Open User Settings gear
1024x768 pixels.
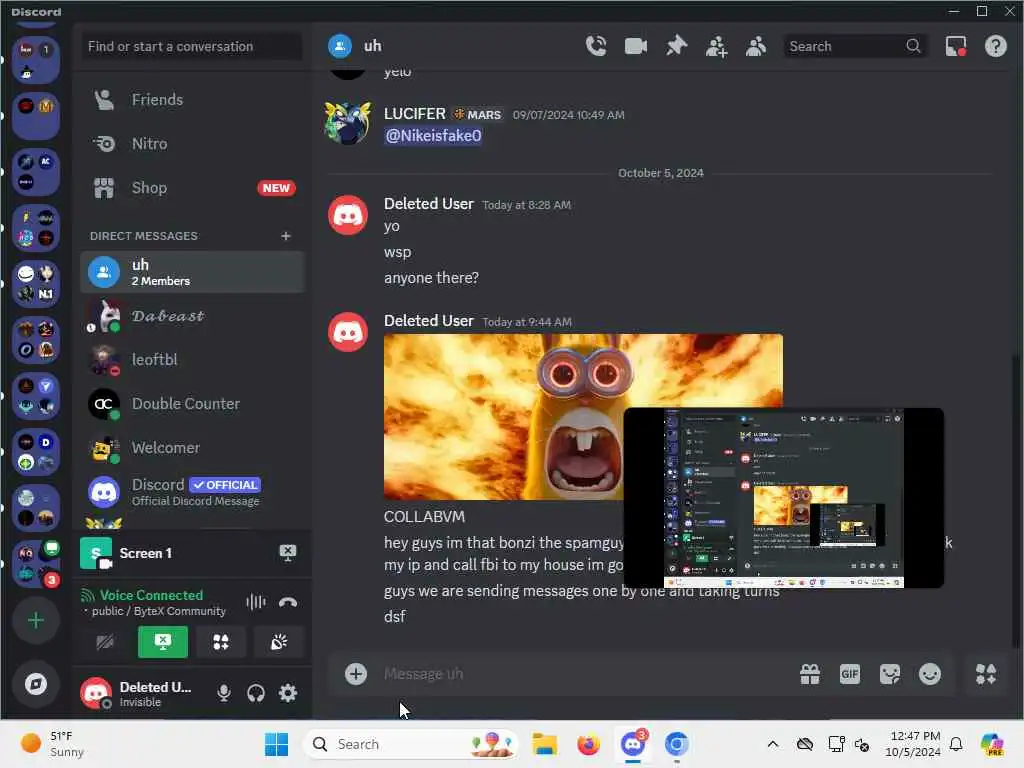click(288, 693)
